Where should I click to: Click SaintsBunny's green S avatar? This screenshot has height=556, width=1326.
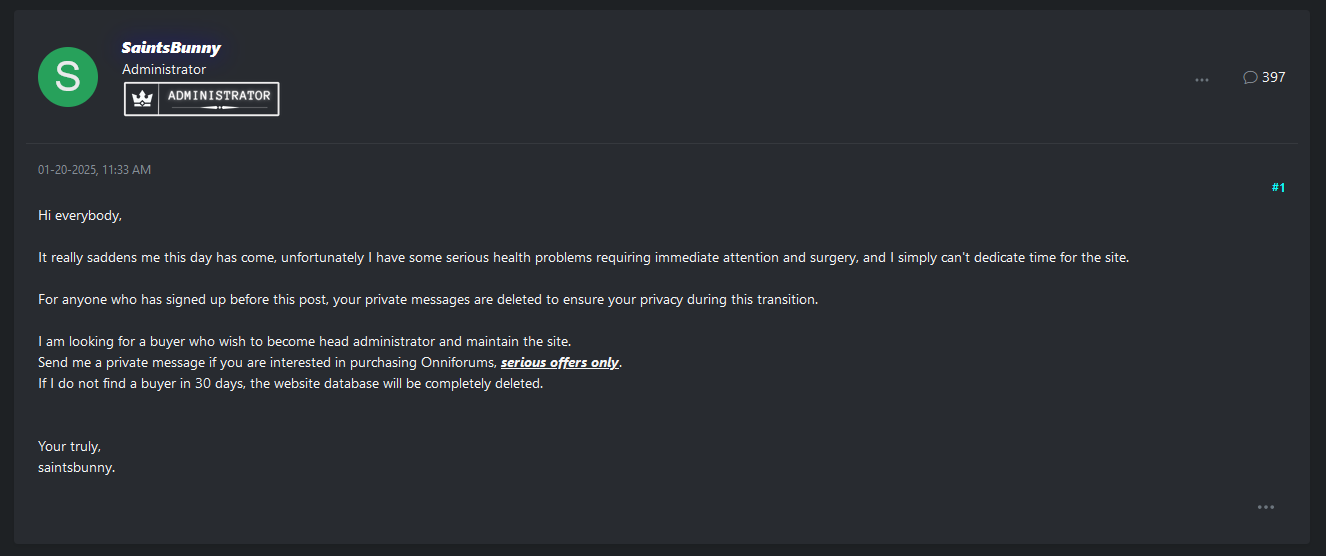pos(68,77)
